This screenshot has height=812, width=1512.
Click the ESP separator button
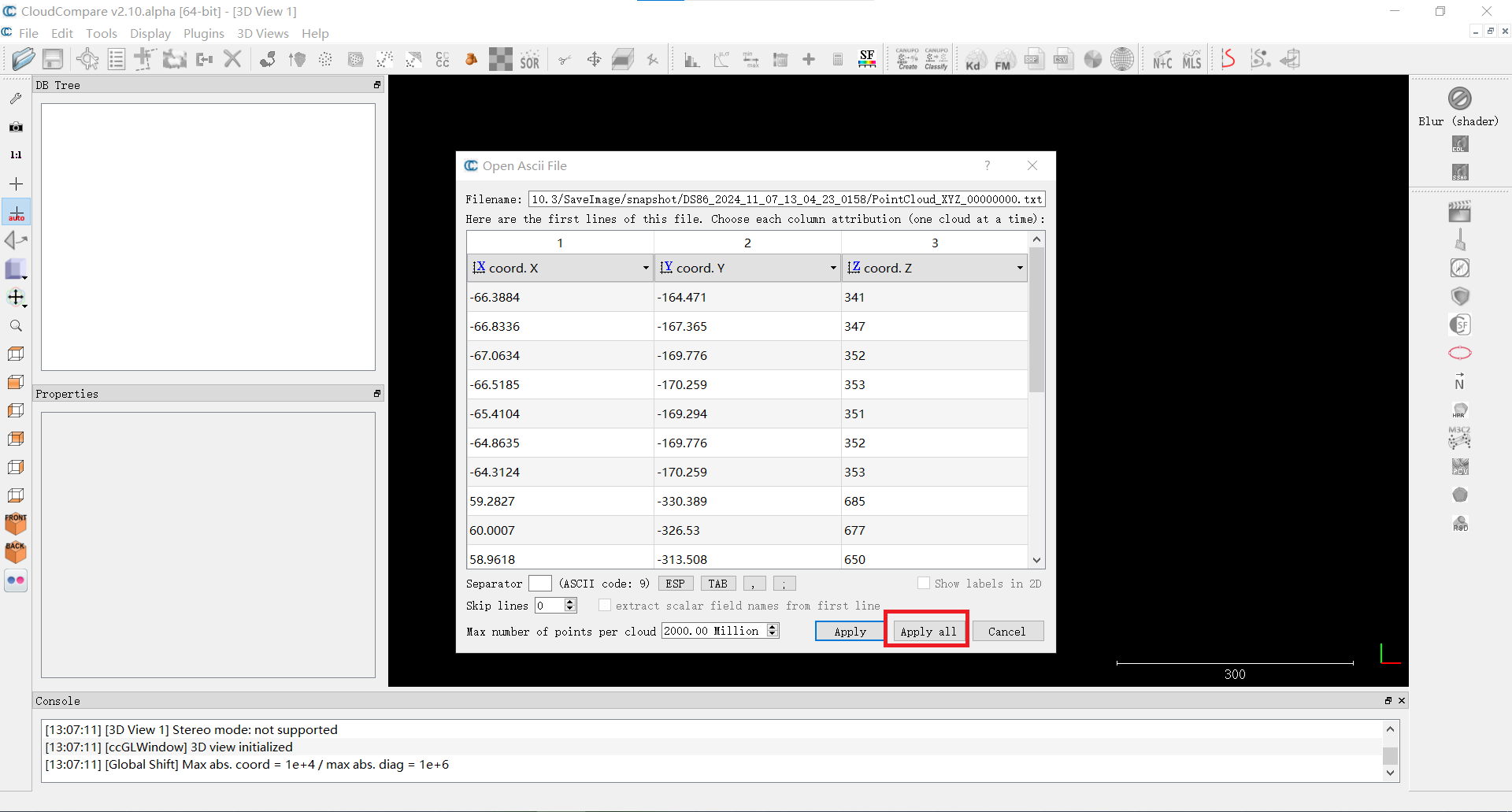[x=675, y=584]
